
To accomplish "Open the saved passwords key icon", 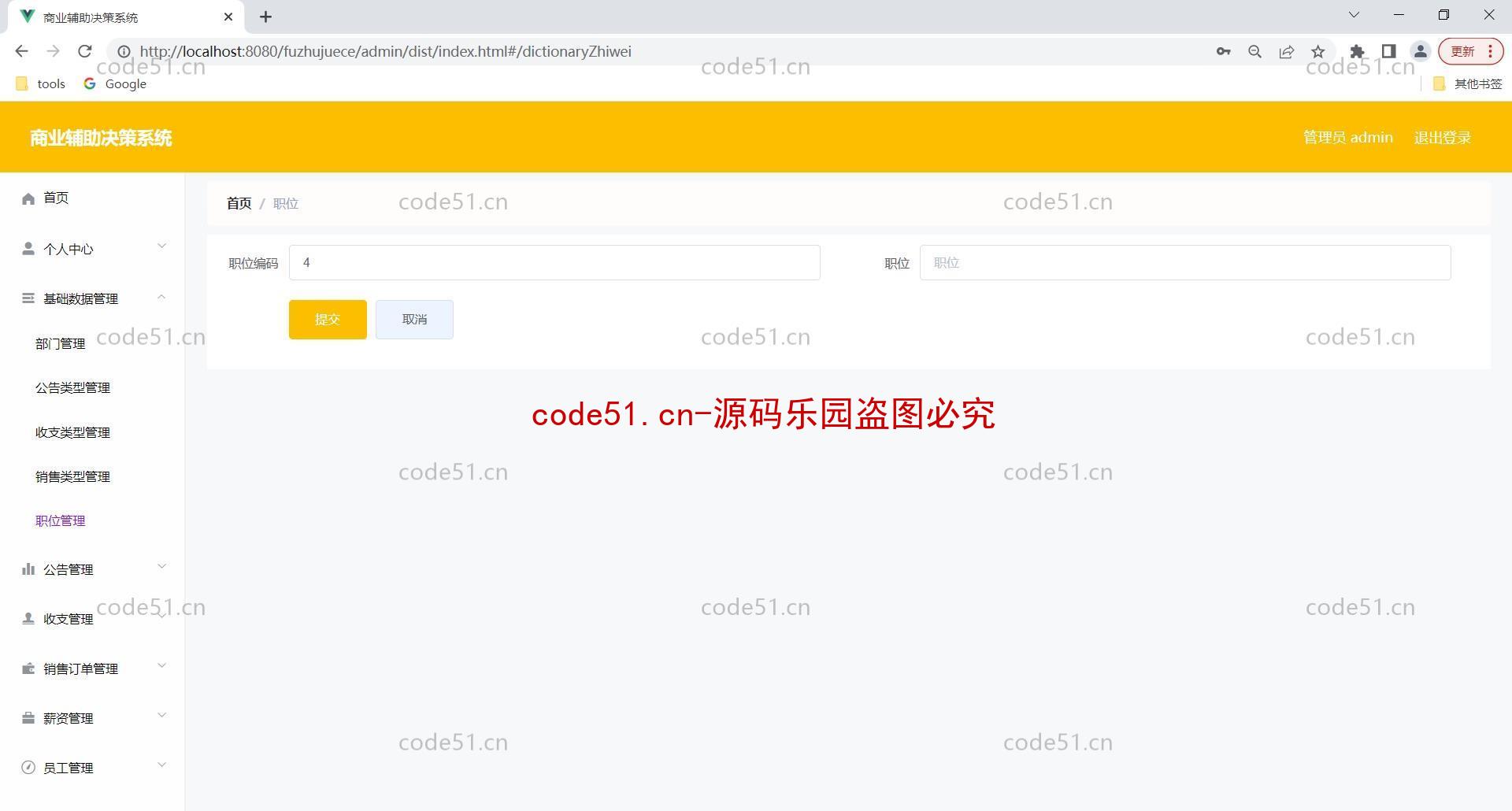I will [1223, 51].
